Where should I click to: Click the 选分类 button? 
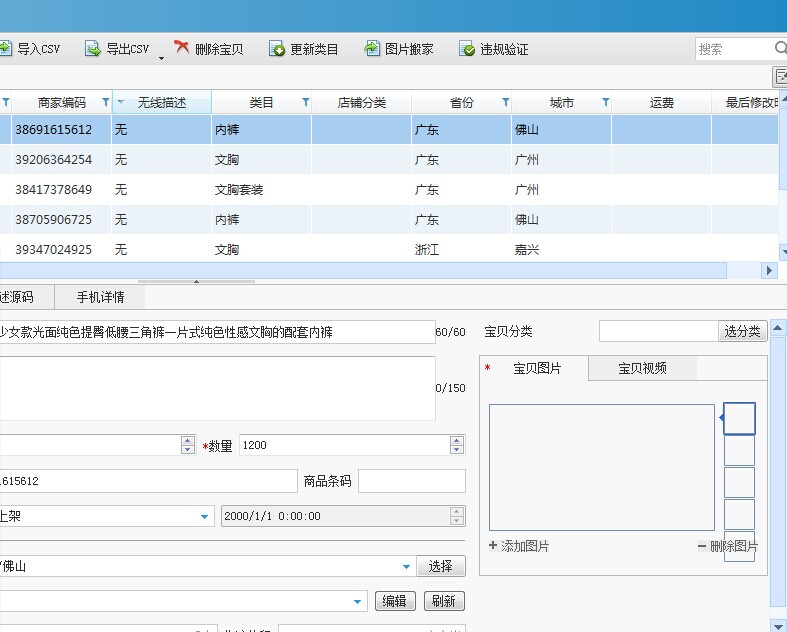742,331
